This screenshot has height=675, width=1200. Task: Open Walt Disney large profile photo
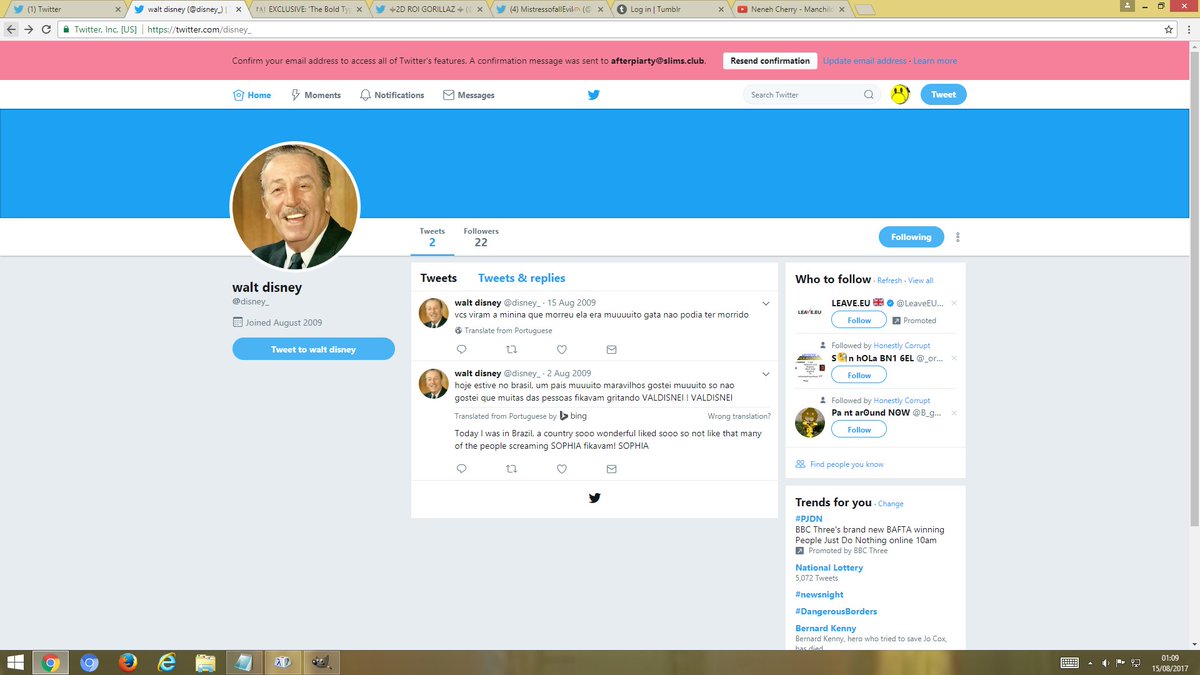pos(294,206)
